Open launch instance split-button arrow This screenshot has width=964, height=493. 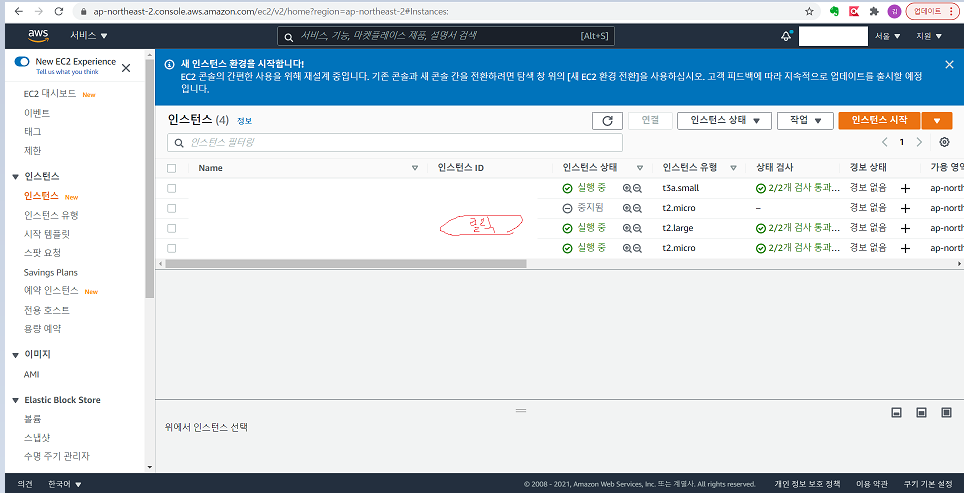coord(938,120)
